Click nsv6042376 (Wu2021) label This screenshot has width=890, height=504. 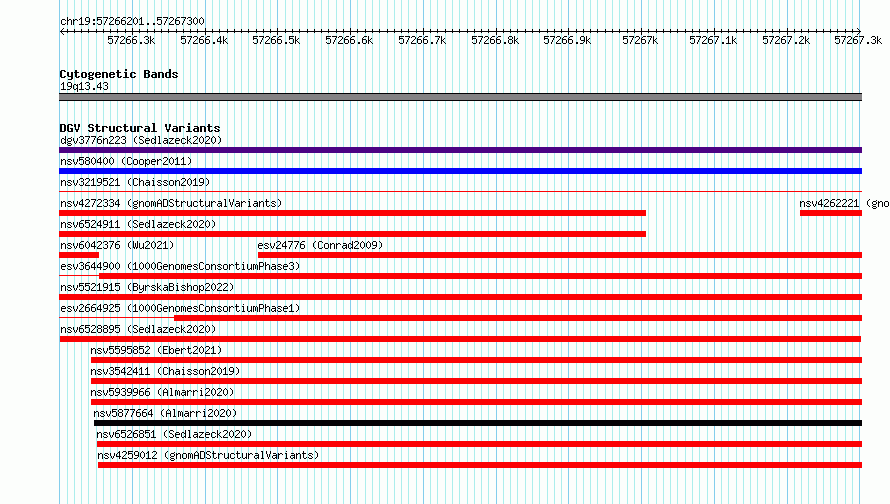117,245
